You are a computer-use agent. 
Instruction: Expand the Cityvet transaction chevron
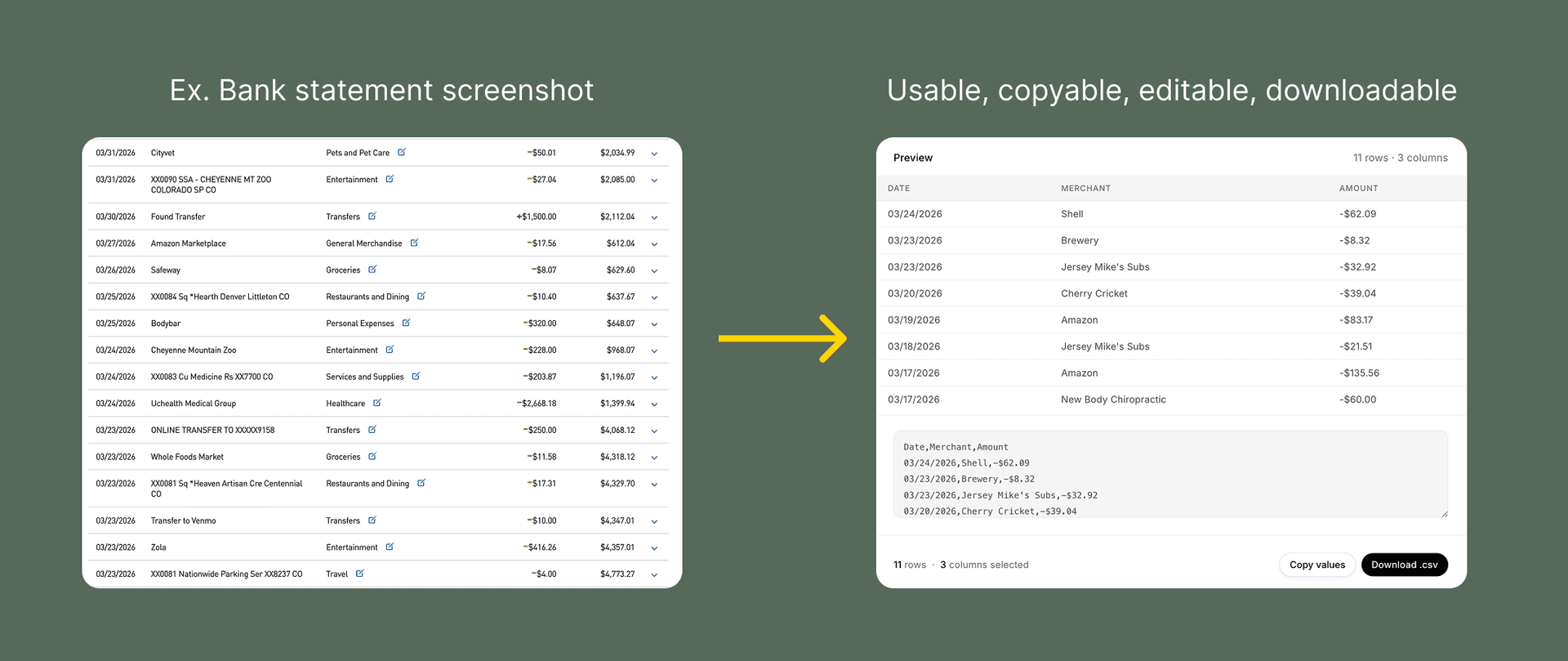pos(654,154)
